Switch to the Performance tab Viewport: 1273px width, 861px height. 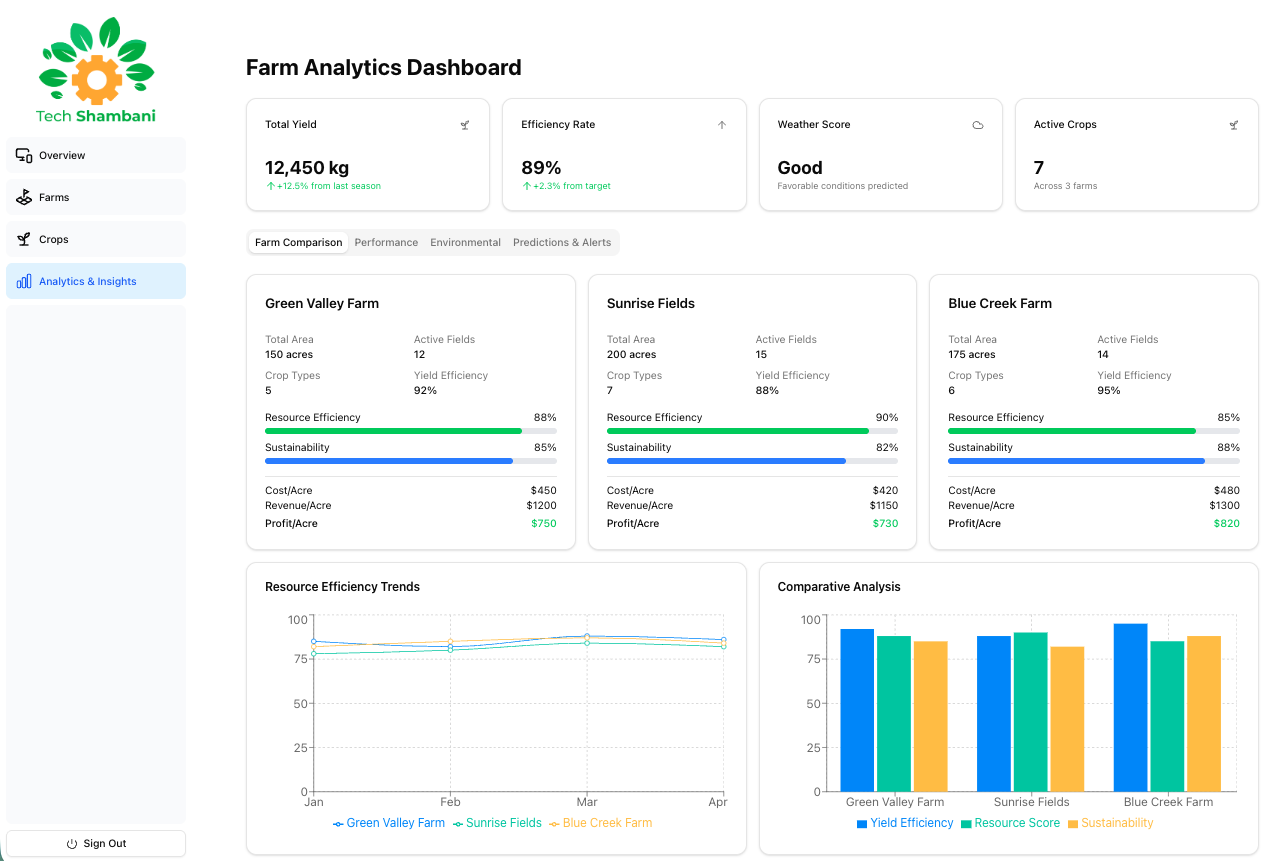click(386, 242)
